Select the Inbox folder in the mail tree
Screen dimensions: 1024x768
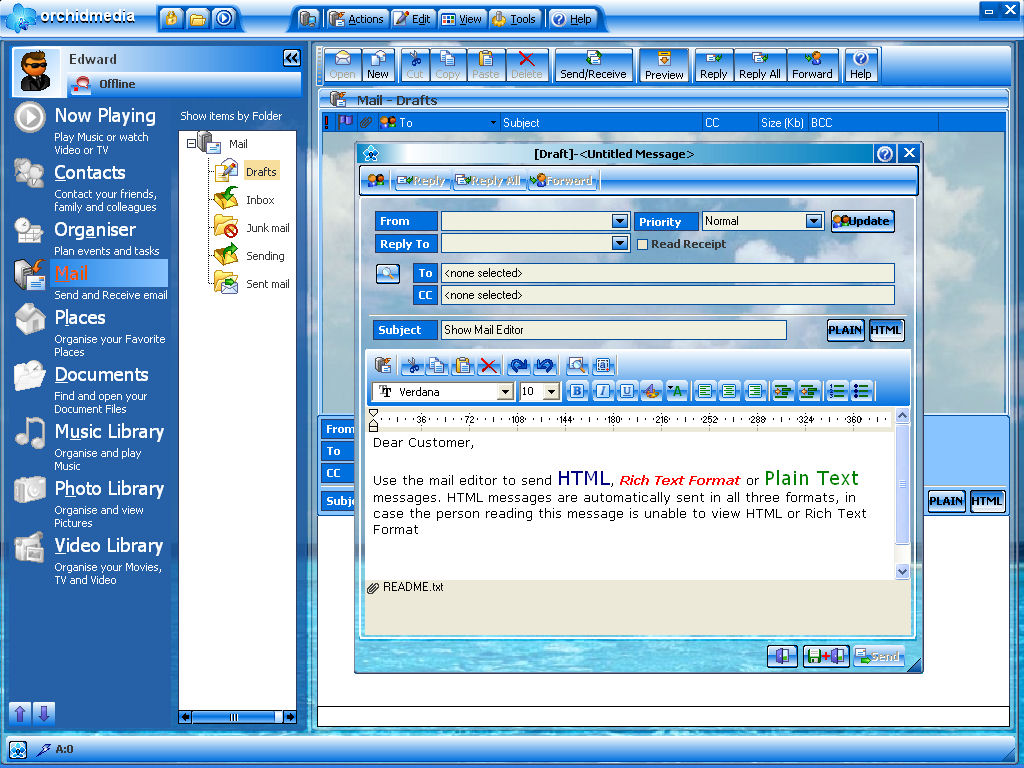tap(260, 200)
